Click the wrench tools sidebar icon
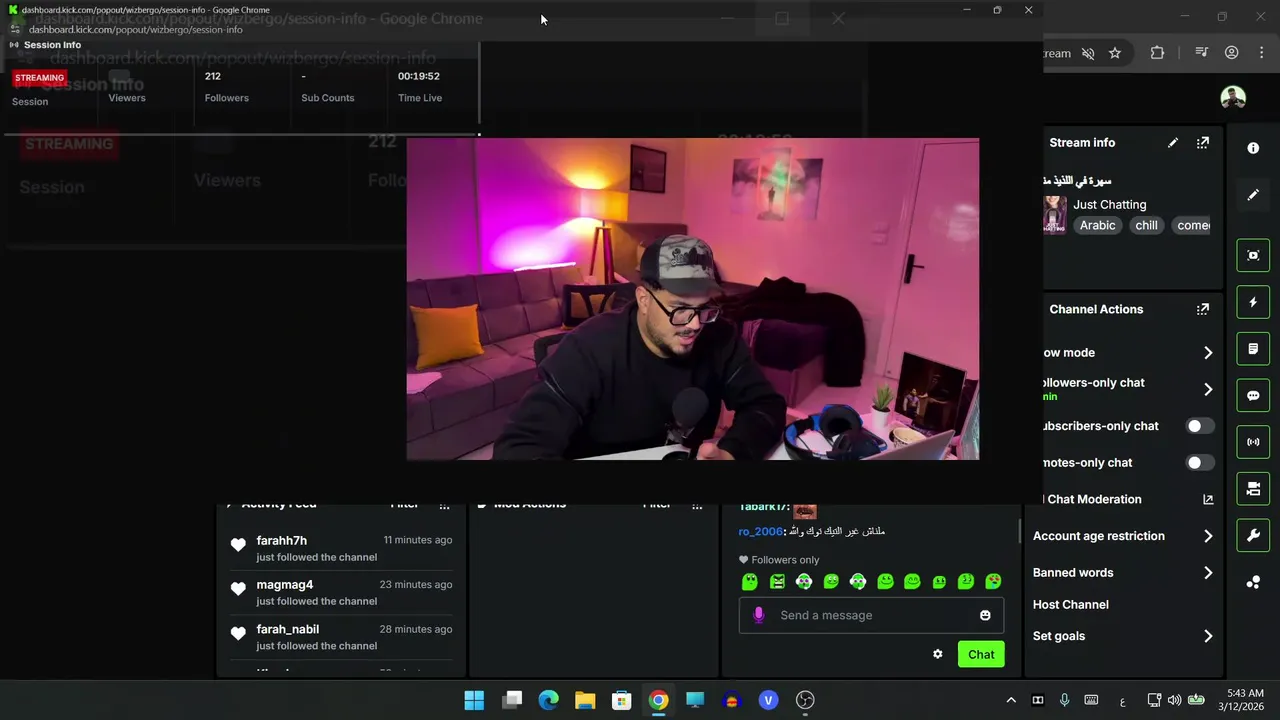Viewport: 1280px width, 720px height. [1253, 535]
